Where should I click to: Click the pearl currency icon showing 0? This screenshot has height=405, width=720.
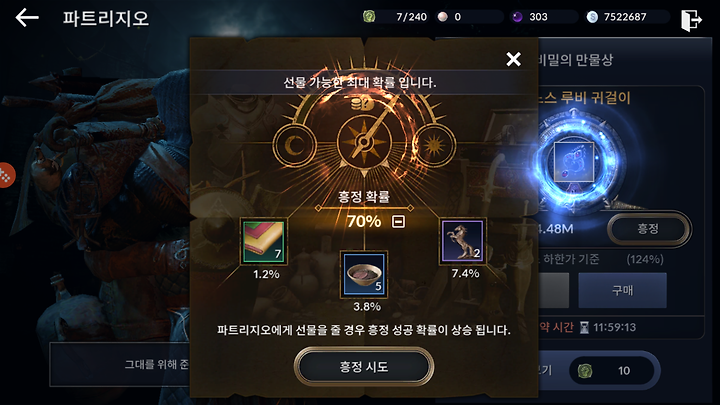pos(443,17)
